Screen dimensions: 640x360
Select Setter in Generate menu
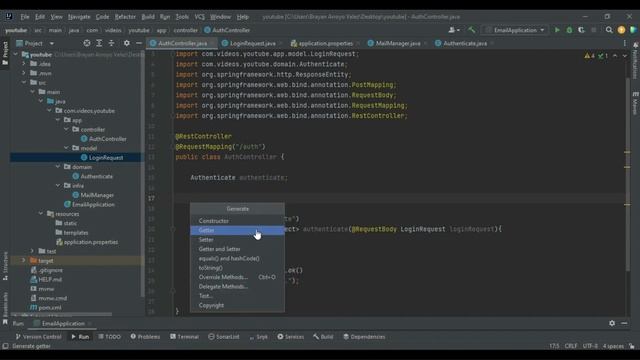tap(237, 240)
